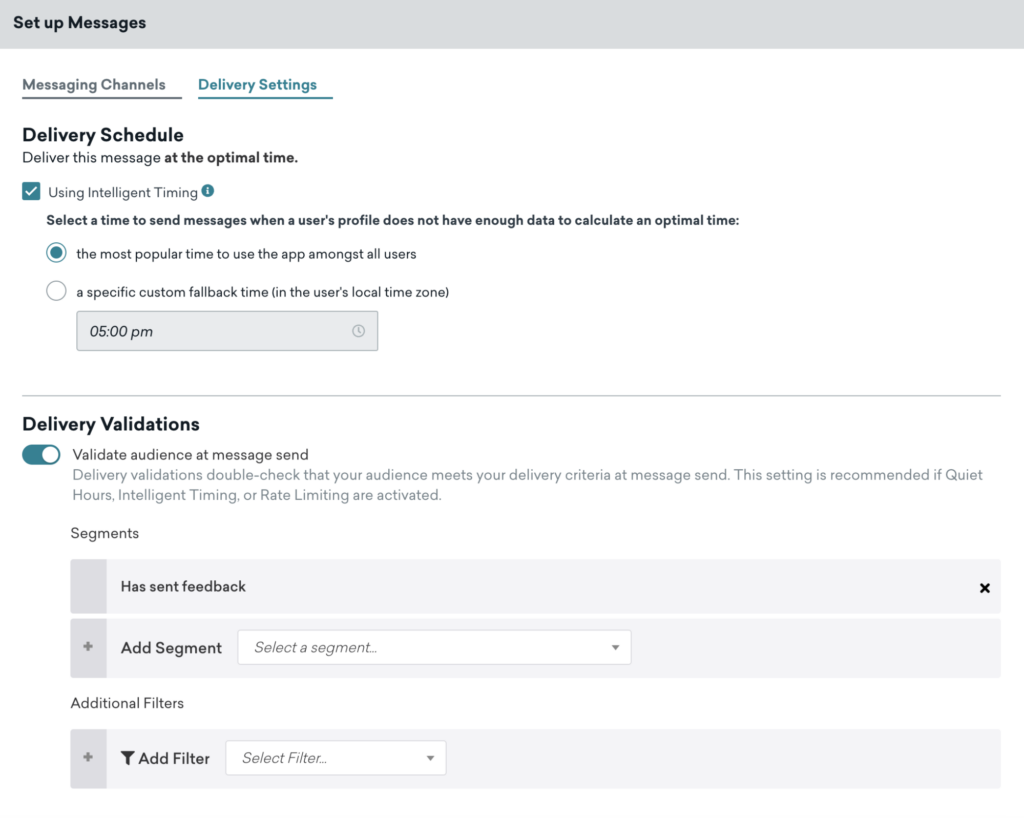Open the Select Filter dropdown
The width and height of the screenshot is (1024, 818).
[336, 758]
